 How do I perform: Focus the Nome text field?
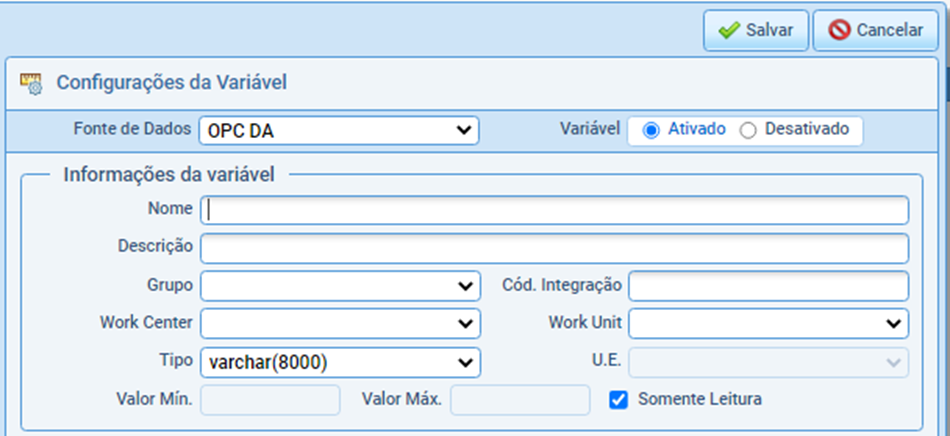(x=554, y=210)
